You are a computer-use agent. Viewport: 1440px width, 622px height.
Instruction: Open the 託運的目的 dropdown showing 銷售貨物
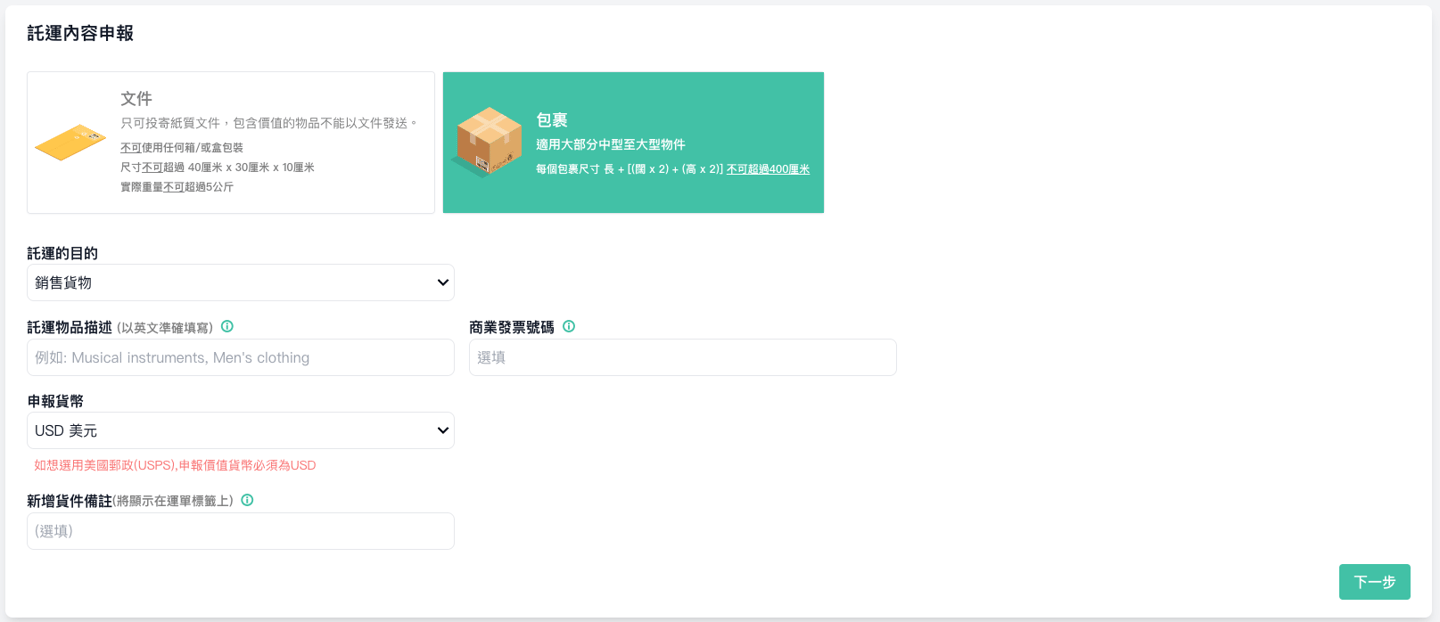pyautogui.click(x=240, y=283)
